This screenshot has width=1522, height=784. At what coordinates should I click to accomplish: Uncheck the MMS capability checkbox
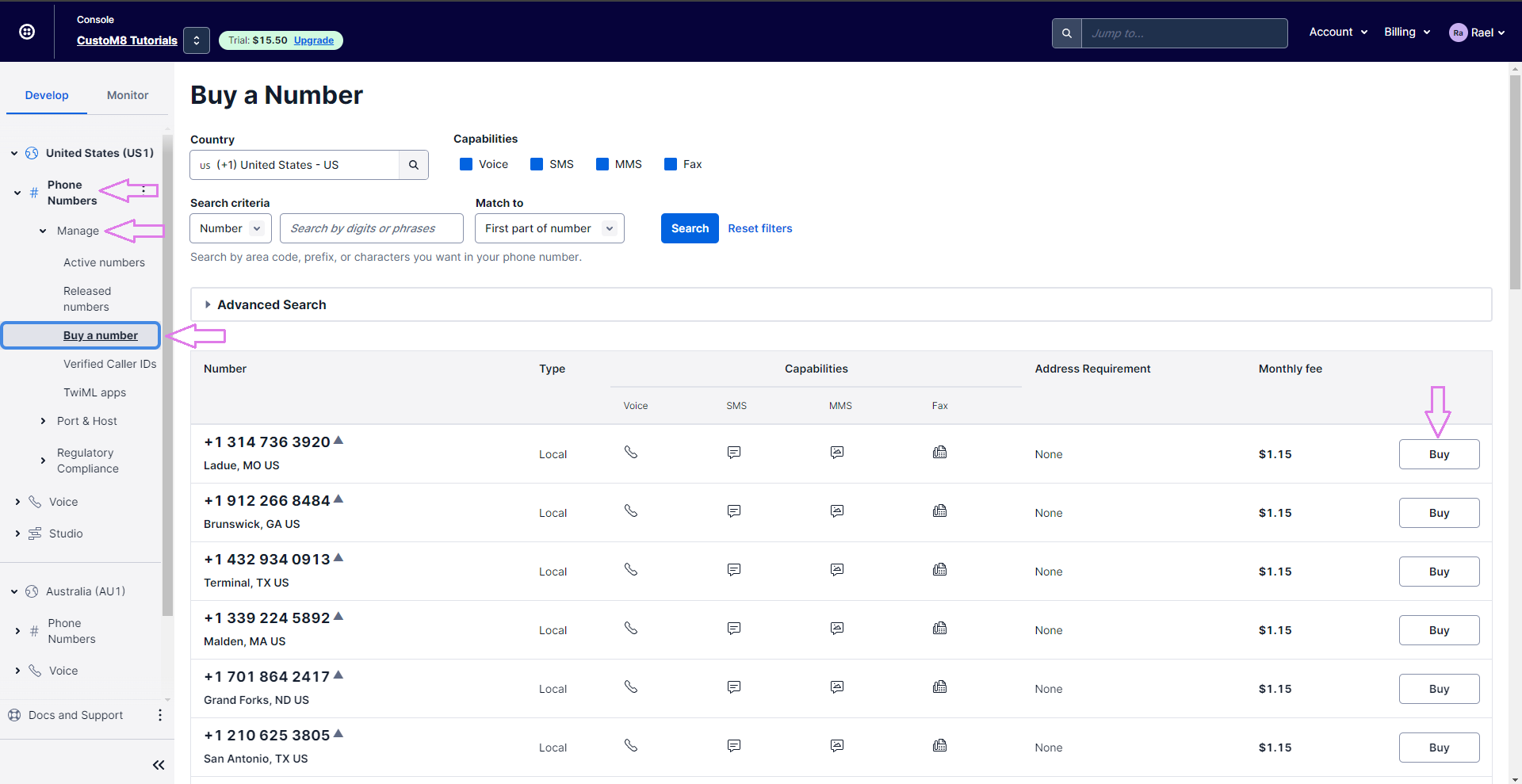click(602, 164)
